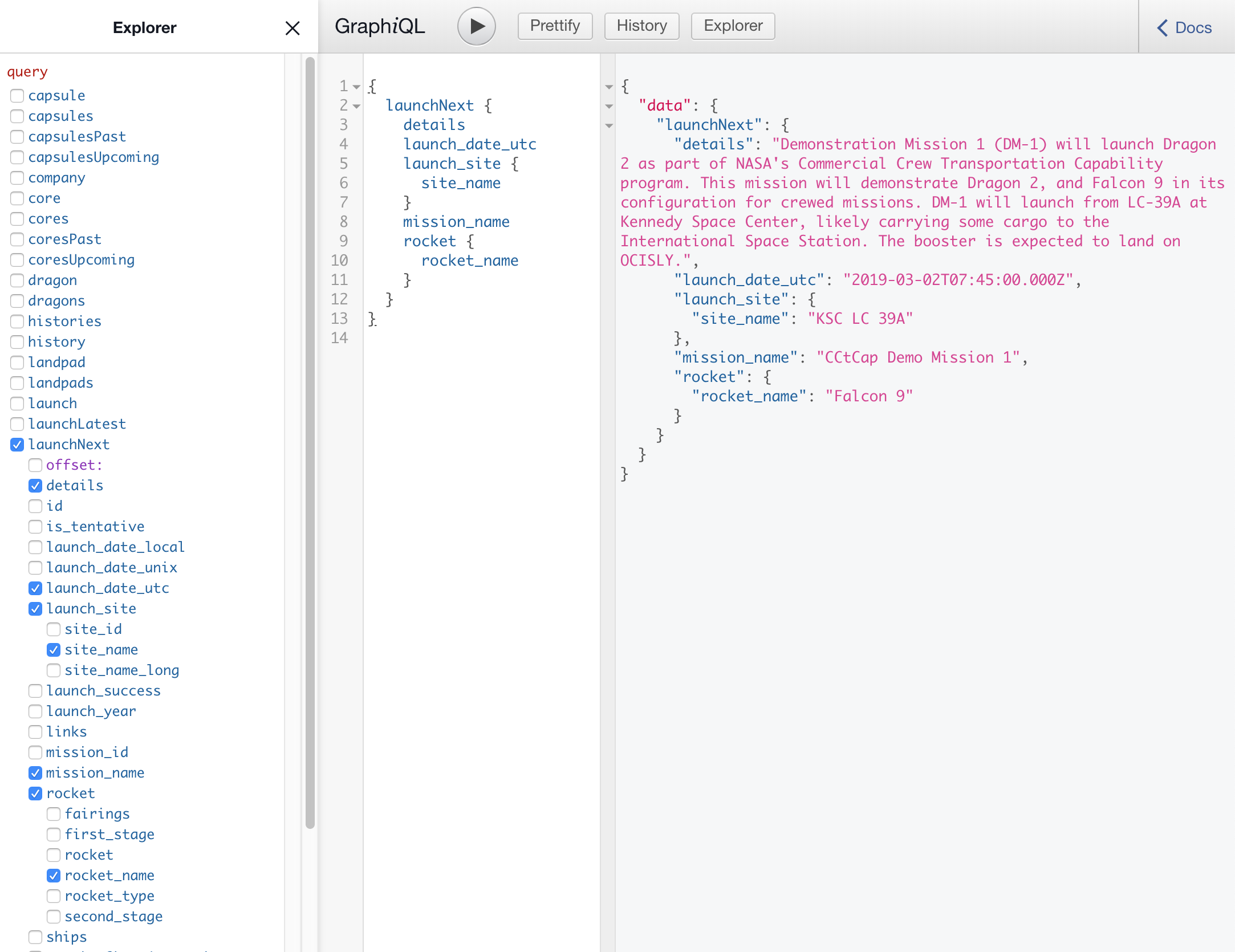Viewport: 1235px width, 952px height.
Task: Click the query editor line 14 blank line
Action: tap(481, 338)
